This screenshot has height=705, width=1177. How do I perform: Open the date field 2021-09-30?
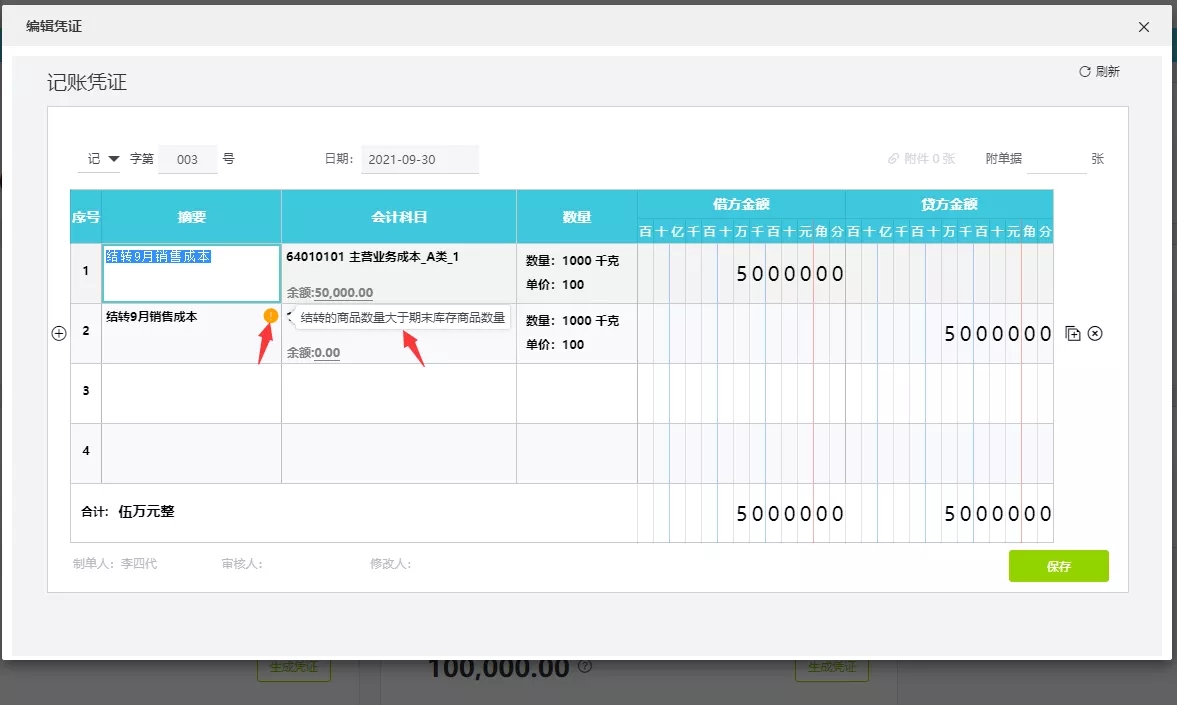420,159
